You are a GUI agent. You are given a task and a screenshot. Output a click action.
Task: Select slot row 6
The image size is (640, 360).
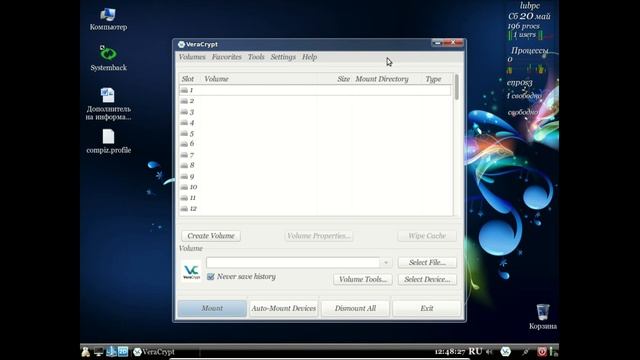[316, 144]
